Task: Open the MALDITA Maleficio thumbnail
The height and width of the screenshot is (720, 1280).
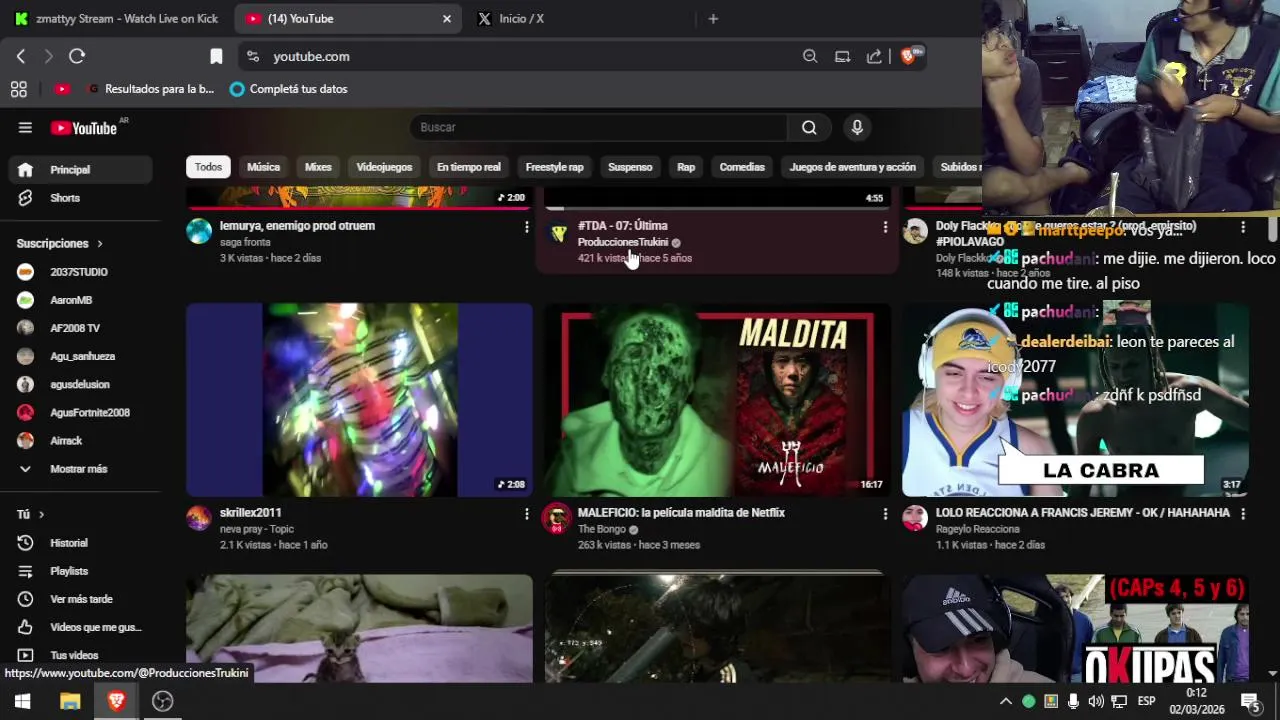Action: point(717,400)
